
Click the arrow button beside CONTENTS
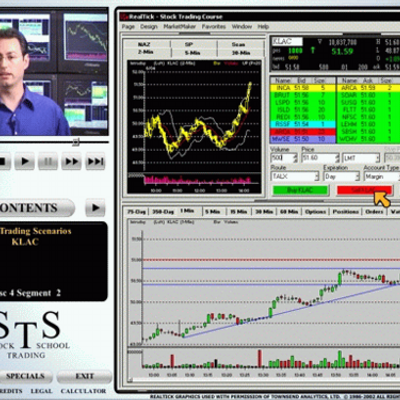[x=95, y=208]
